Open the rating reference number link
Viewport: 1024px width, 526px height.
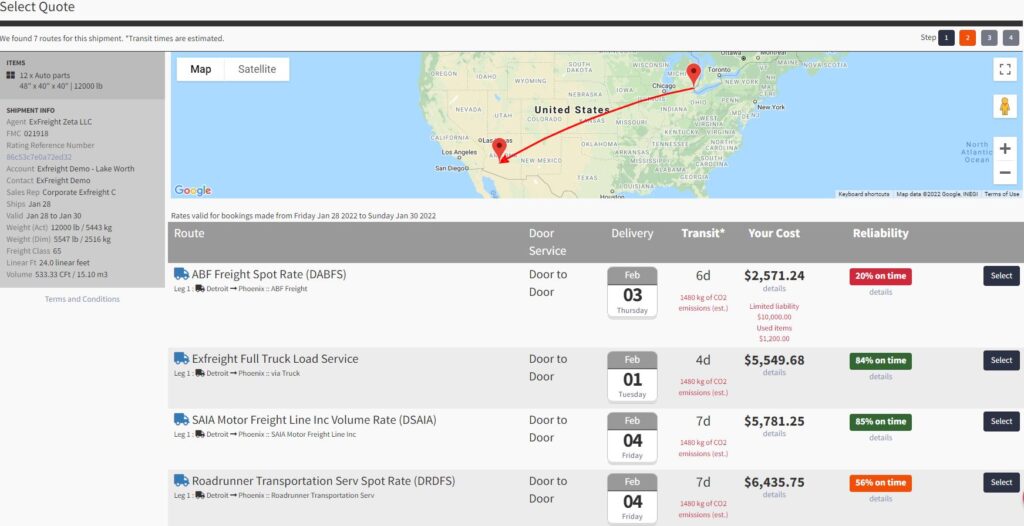point(39,157)
